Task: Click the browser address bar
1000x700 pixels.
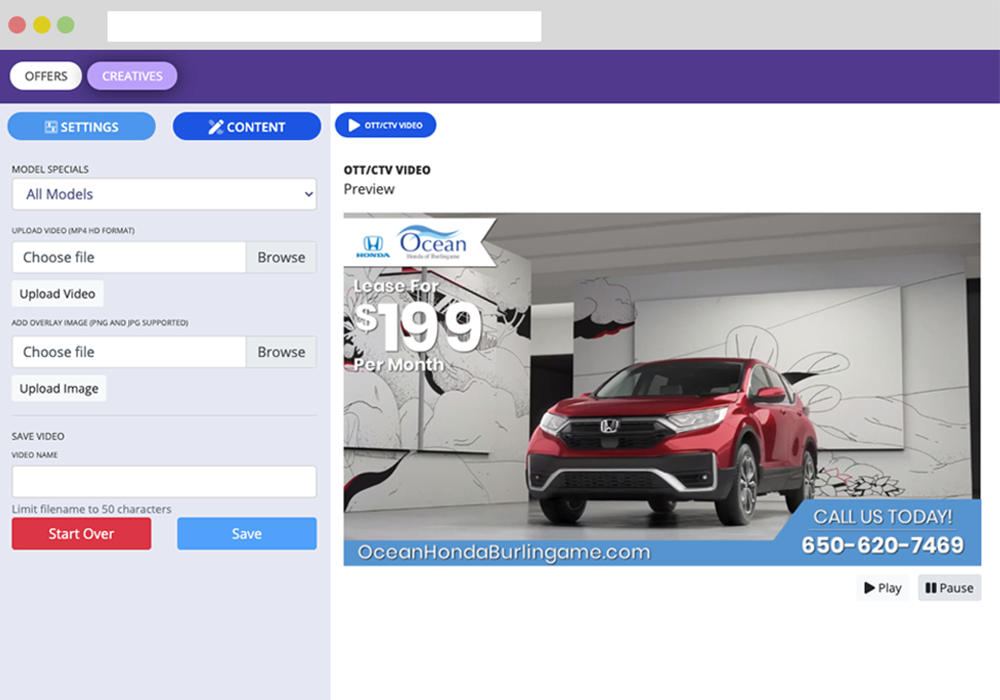Action: [324, 26]
